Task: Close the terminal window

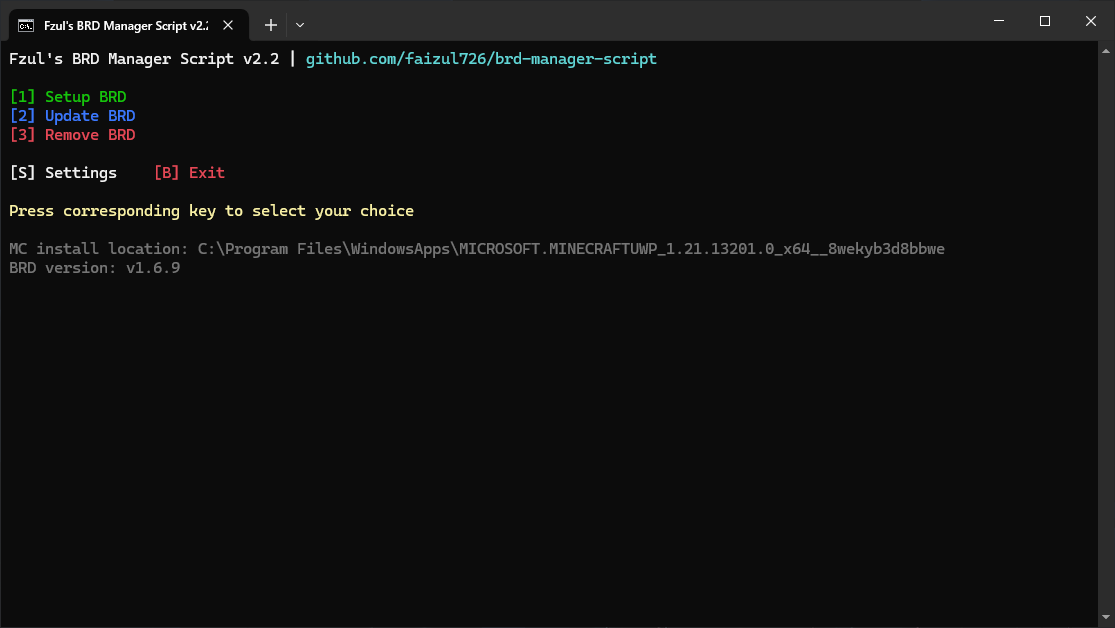Action: (x=1091, y=21)
